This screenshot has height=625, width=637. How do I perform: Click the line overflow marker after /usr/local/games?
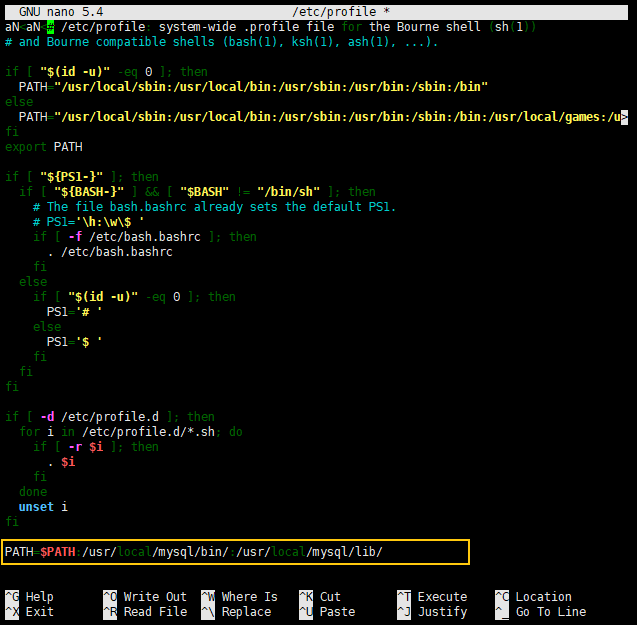coord(625,117)
